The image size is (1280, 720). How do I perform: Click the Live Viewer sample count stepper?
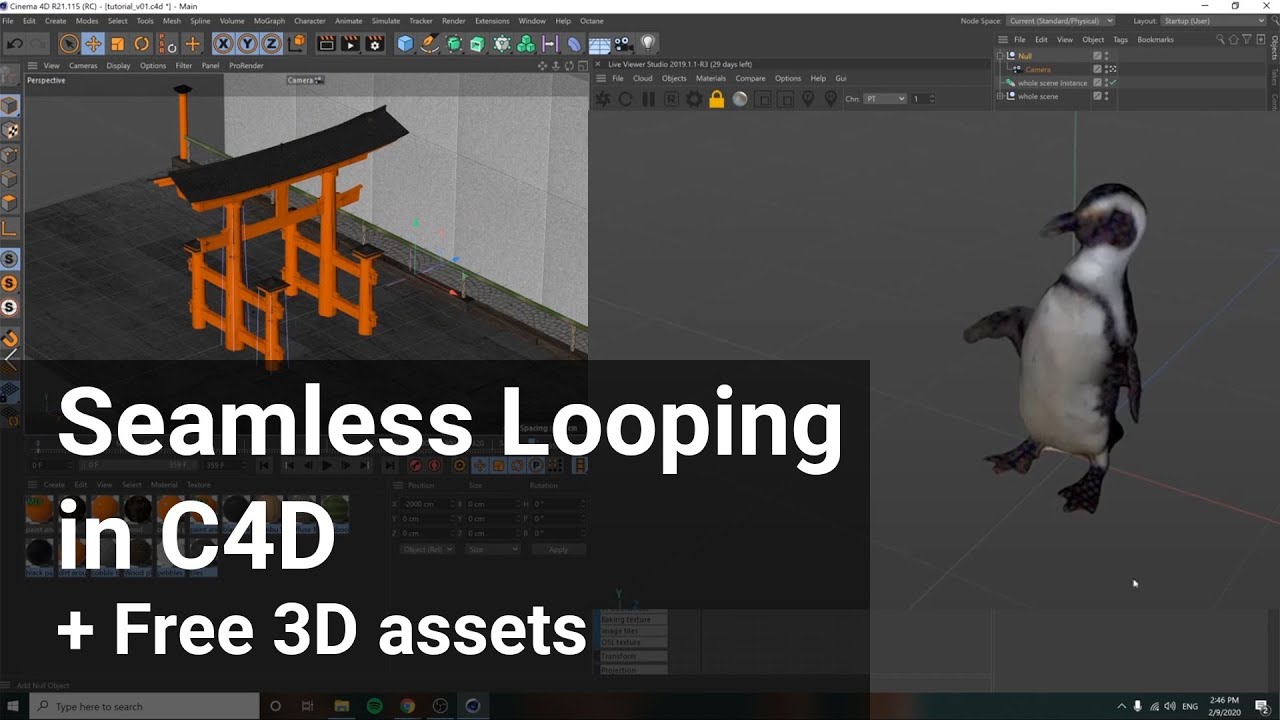[932, 98]
